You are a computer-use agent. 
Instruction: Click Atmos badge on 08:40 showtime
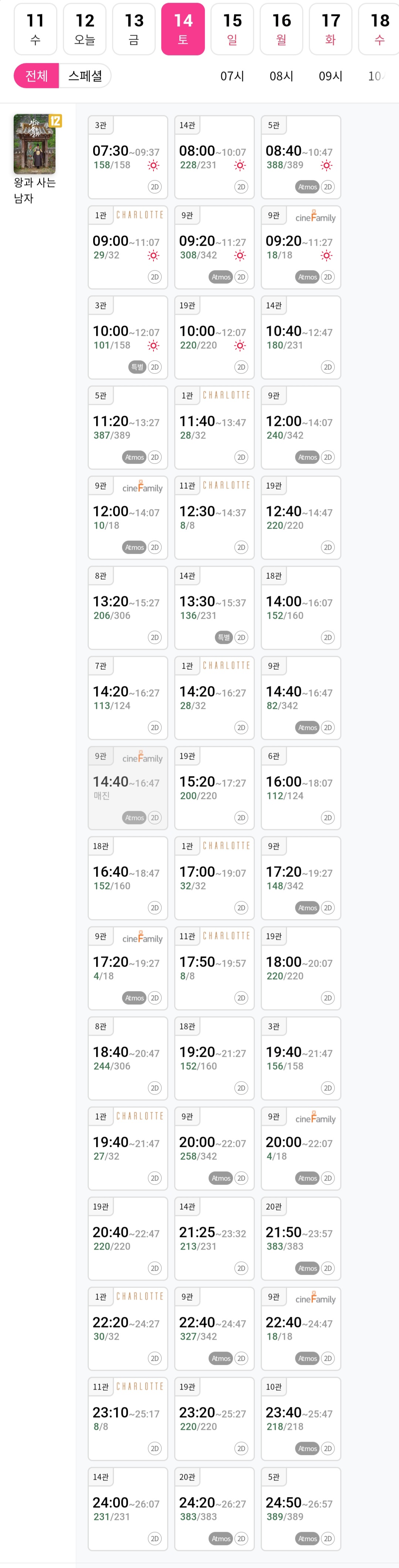[308, 187]
